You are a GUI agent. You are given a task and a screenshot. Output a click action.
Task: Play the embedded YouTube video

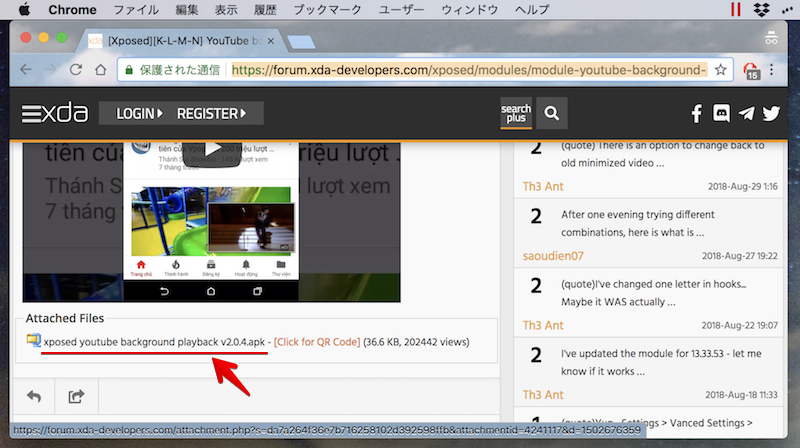pyautogui.click(x=211, y=151)
